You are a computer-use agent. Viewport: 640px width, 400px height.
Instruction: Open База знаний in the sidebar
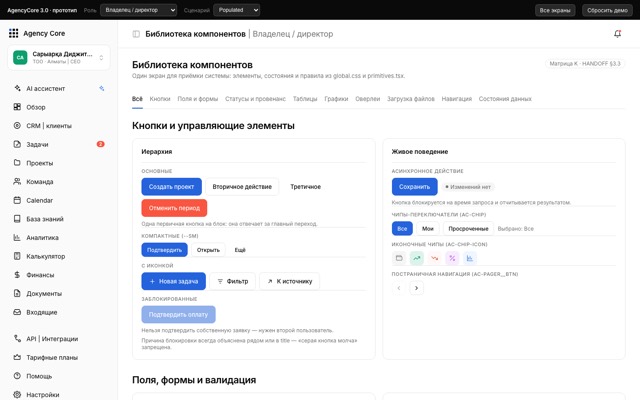coord(58,219)
